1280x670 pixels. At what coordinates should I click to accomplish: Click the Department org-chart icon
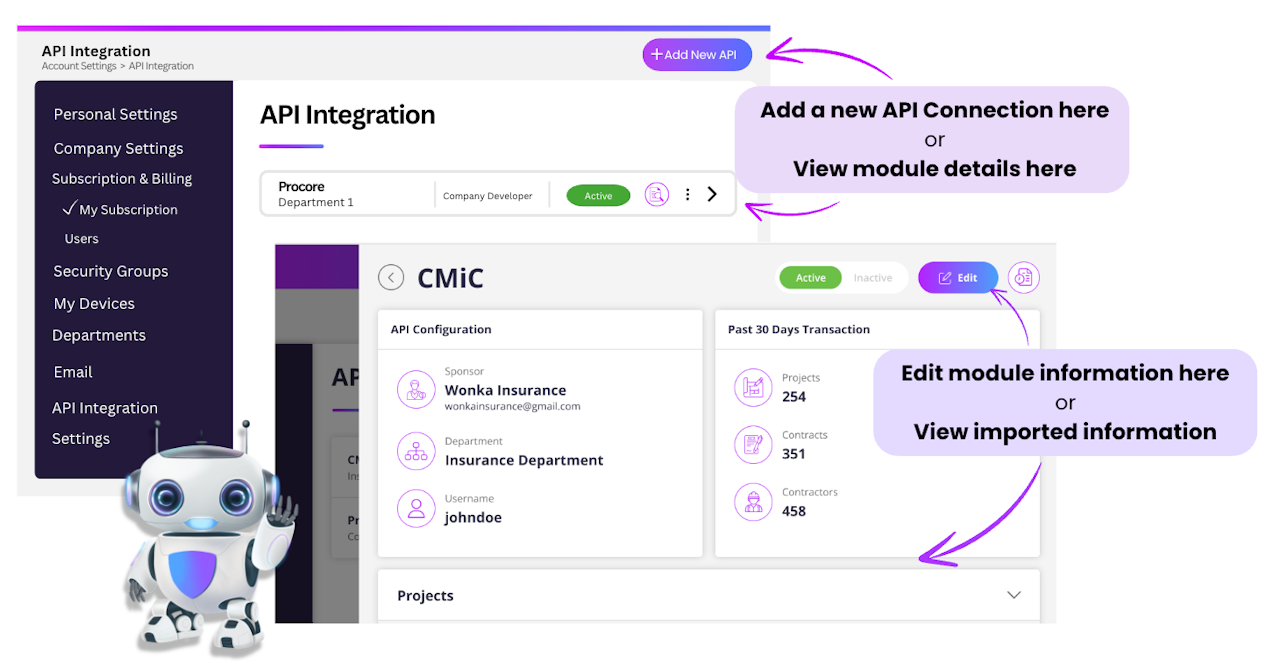[416, 451]
